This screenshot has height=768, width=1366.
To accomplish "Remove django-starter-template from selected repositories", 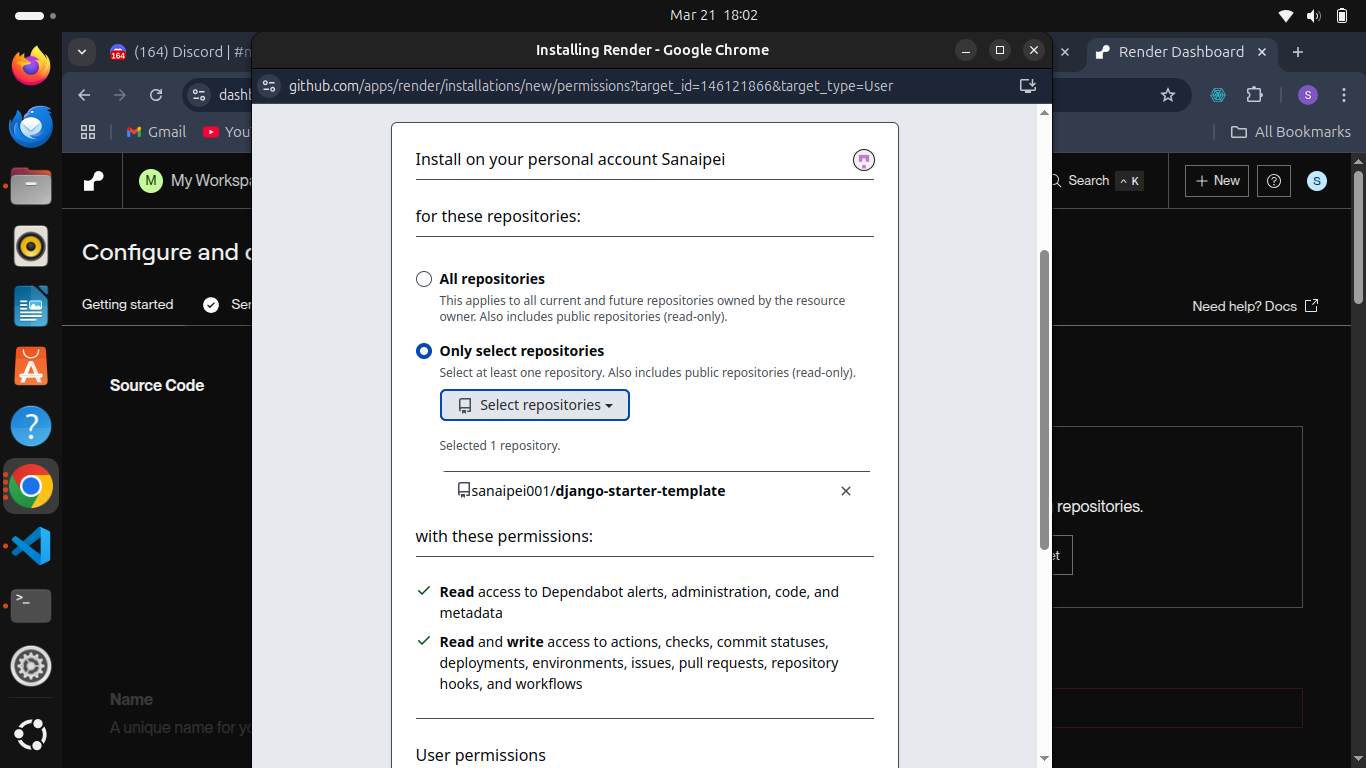I will (x=846, y=491).
